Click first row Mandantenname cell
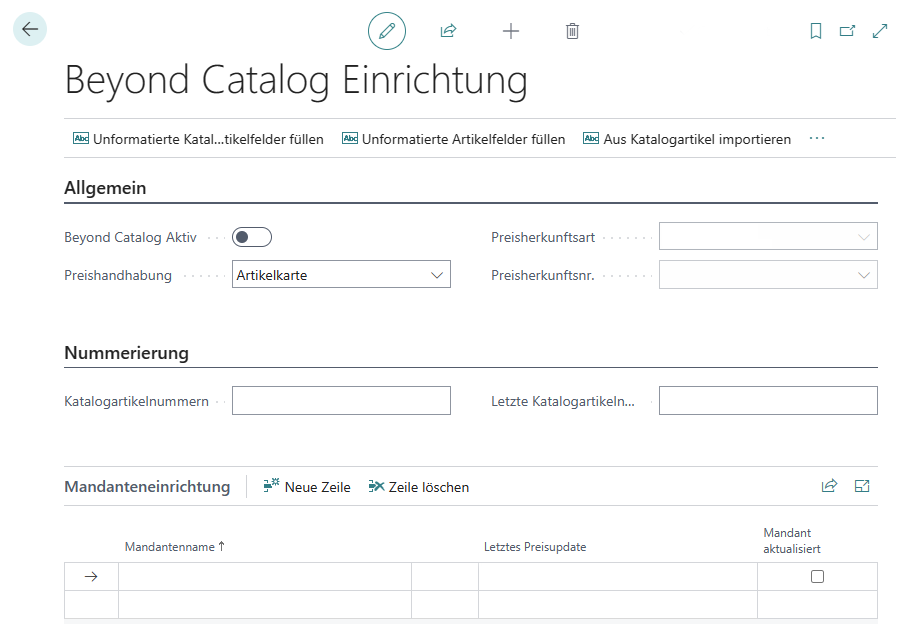 point(265,577)
